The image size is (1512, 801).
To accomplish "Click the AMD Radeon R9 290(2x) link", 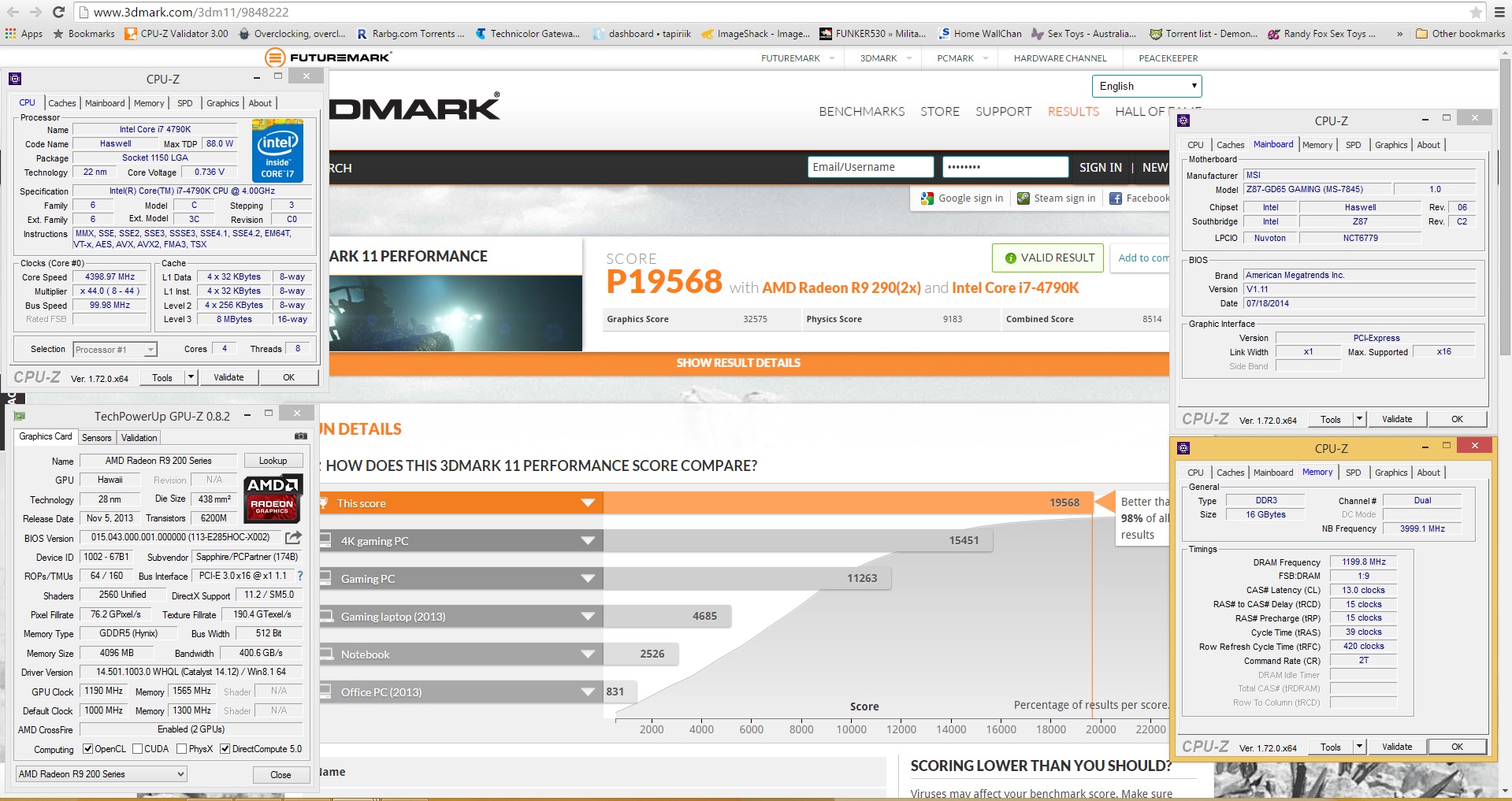I will [x=841, y=288].
